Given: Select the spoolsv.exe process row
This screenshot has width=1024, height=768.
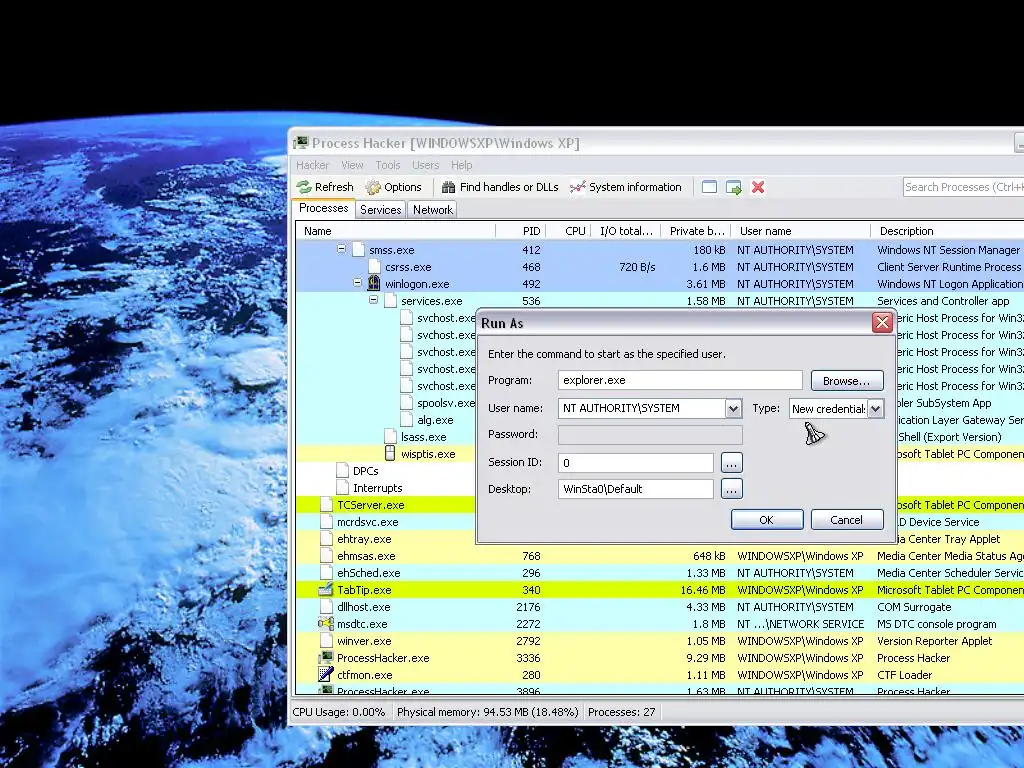Looking at the screenshot, I should click(387, 403).
